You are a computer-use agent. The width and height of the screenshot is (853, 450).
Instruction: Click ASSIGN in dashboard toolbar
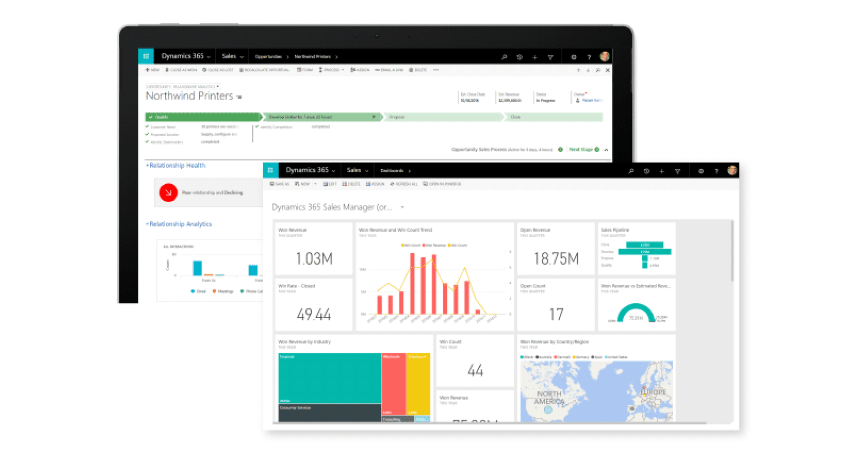point(375,184)
